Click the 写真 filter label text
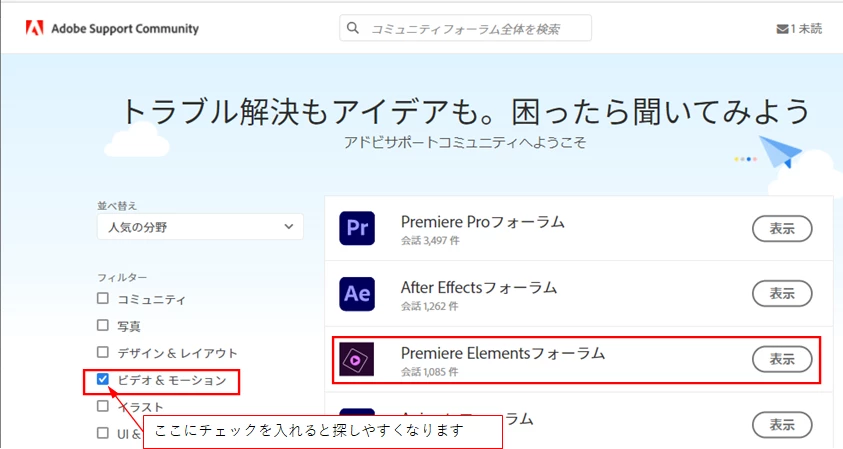Screen dimensions: 843x449 [129, 326]
